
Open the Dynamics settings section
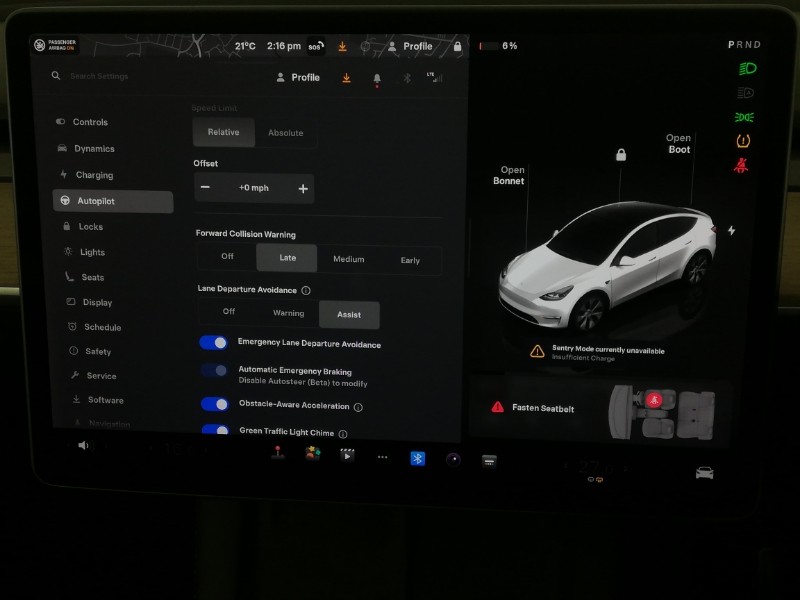[86, 148]
